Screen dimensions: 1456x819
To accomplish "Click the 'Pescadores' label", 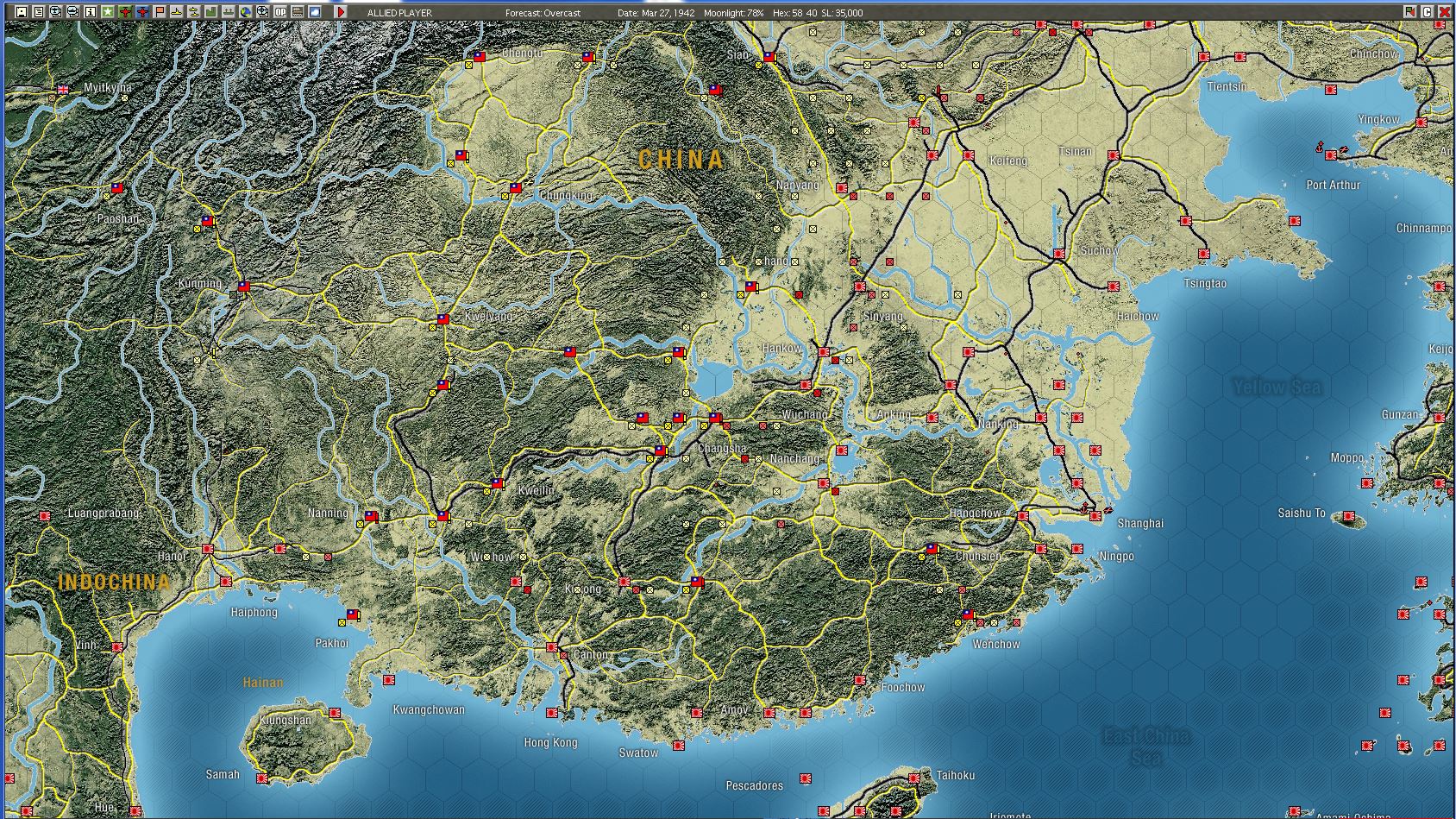I will (755, 785).
